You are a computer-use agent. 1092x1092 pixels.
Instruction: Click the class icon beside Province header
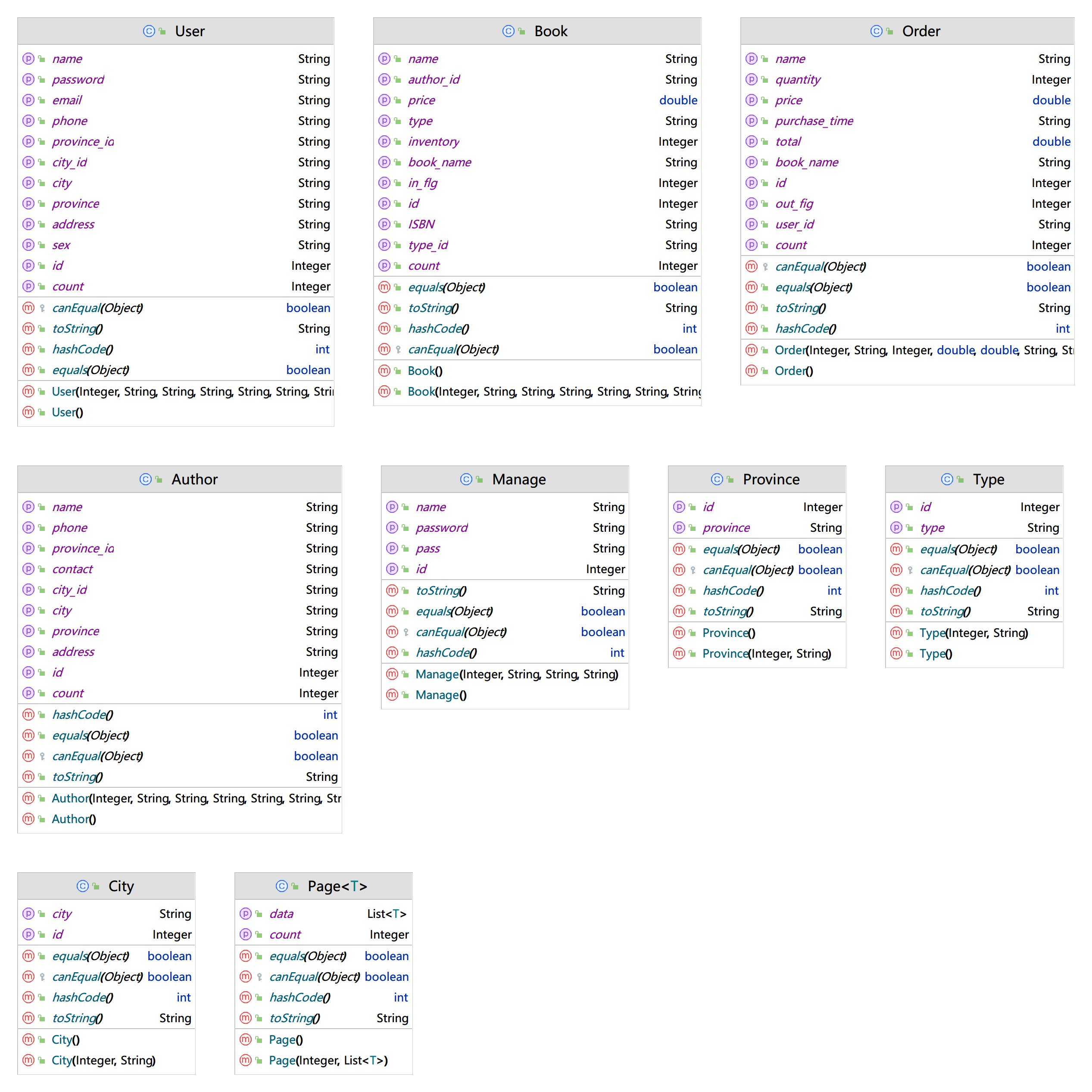(717, 479)
